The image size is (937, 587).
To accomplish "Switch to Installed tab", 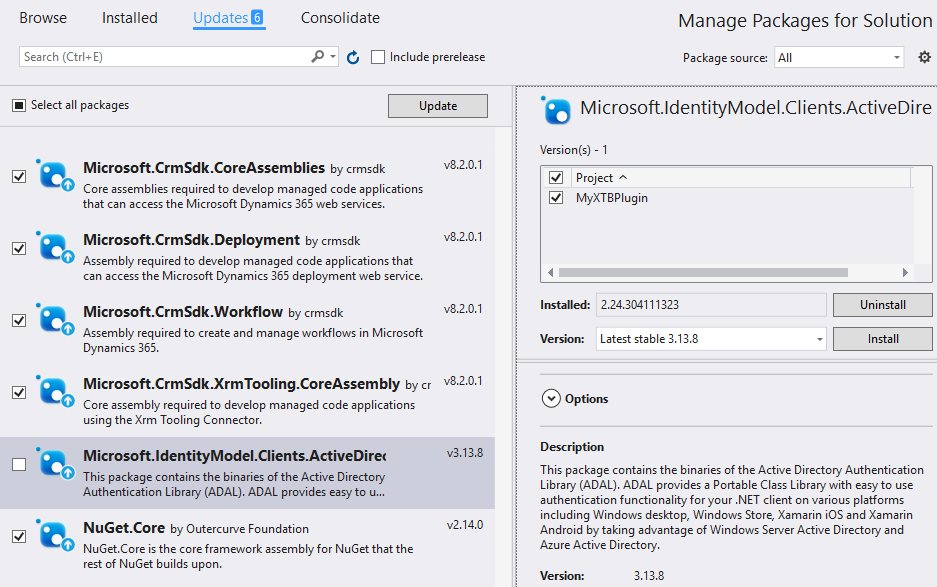I will click(x=130, y=18).
